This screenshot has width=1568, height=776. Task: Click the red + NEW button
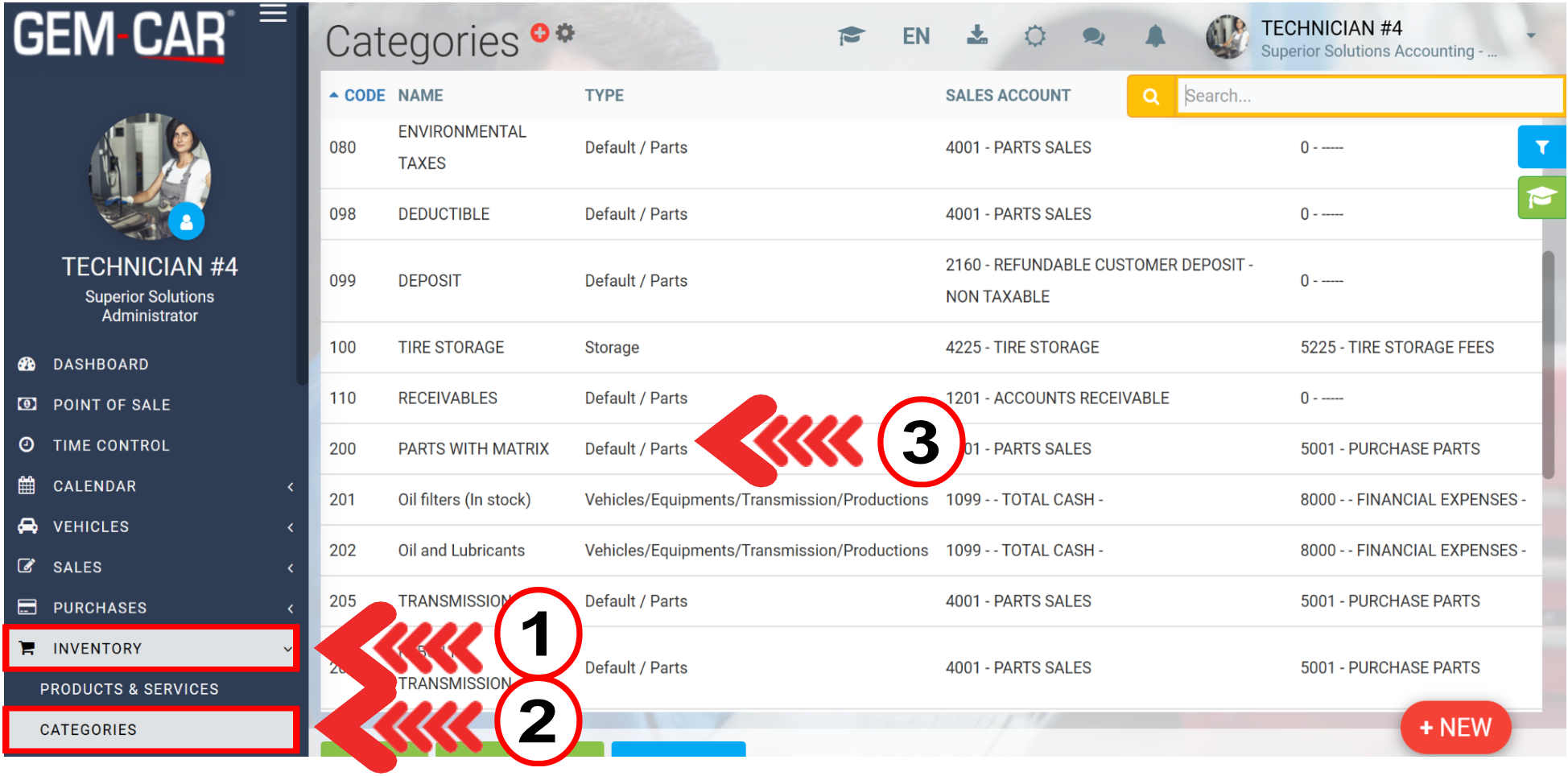(1455, 728)
